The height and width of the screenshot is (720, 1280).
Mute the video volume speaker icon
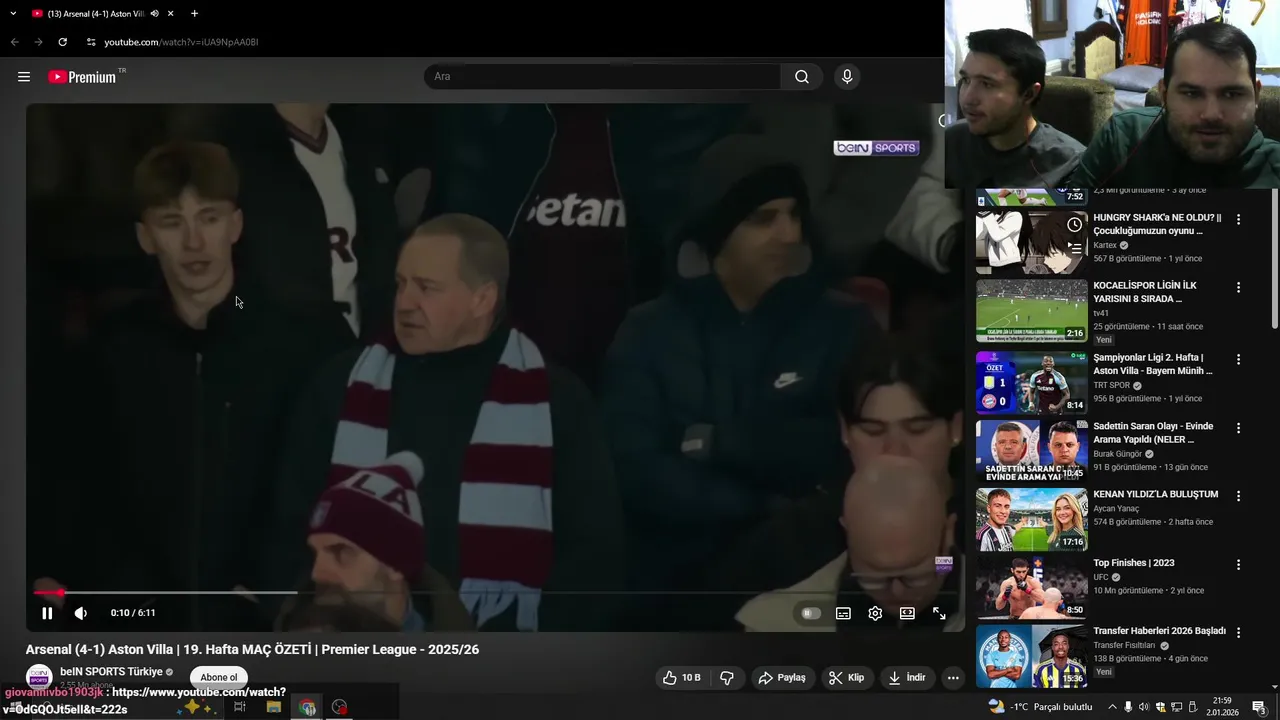[x=81, y=613]
